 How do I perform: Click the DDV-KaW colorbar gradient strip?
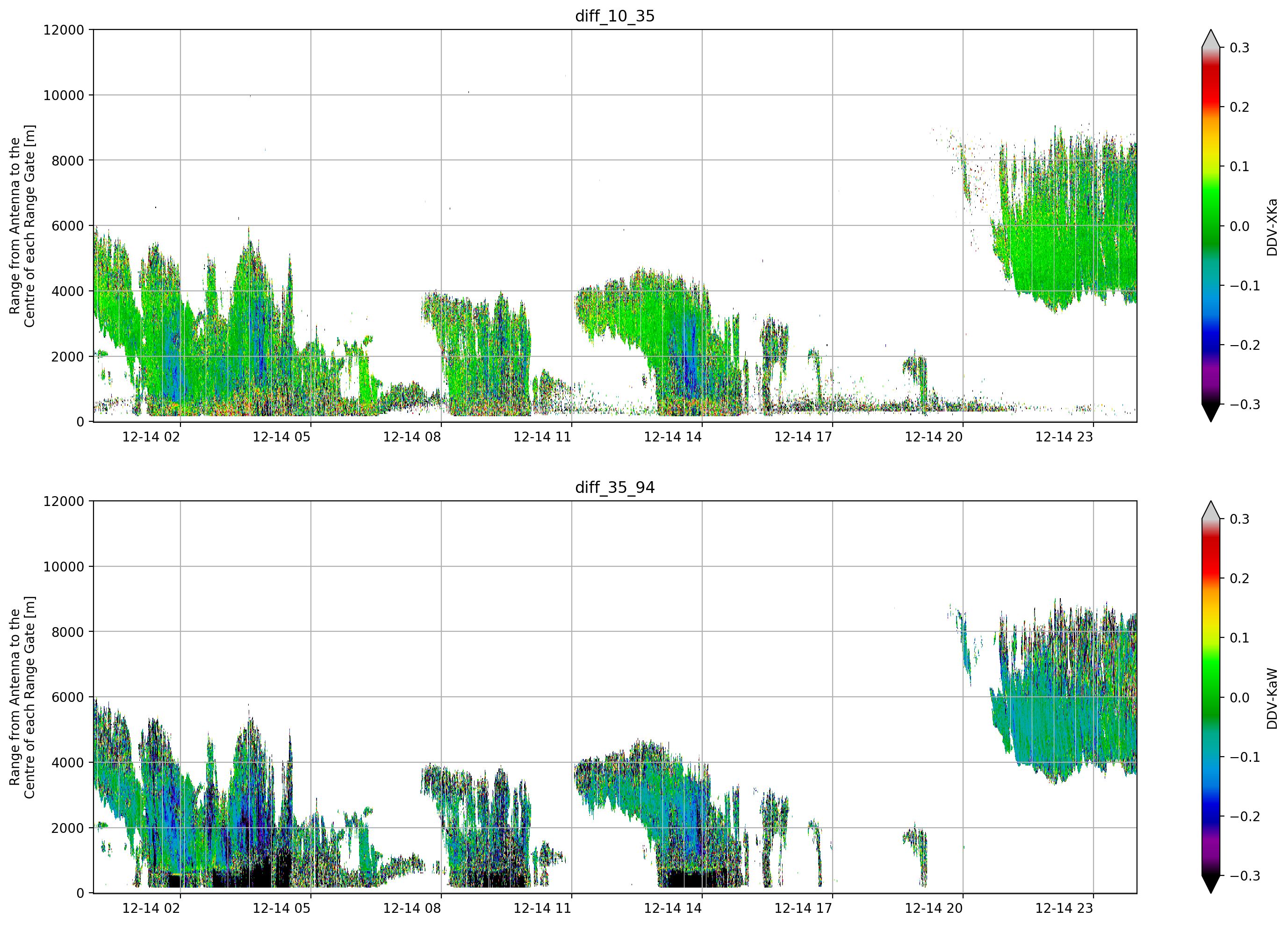1211,697
